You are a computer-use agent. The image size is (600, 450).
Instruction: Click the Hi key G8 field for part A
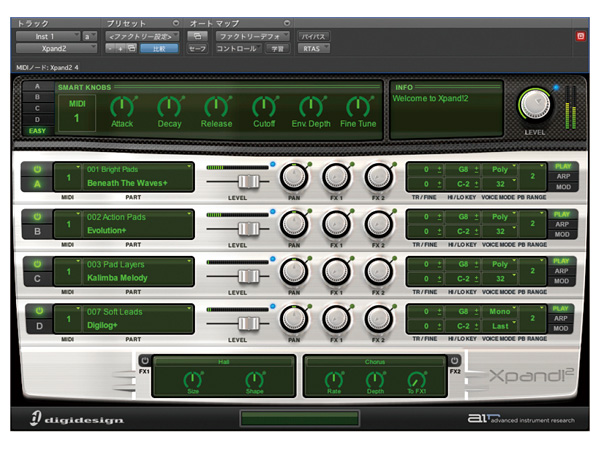[463, 169]
